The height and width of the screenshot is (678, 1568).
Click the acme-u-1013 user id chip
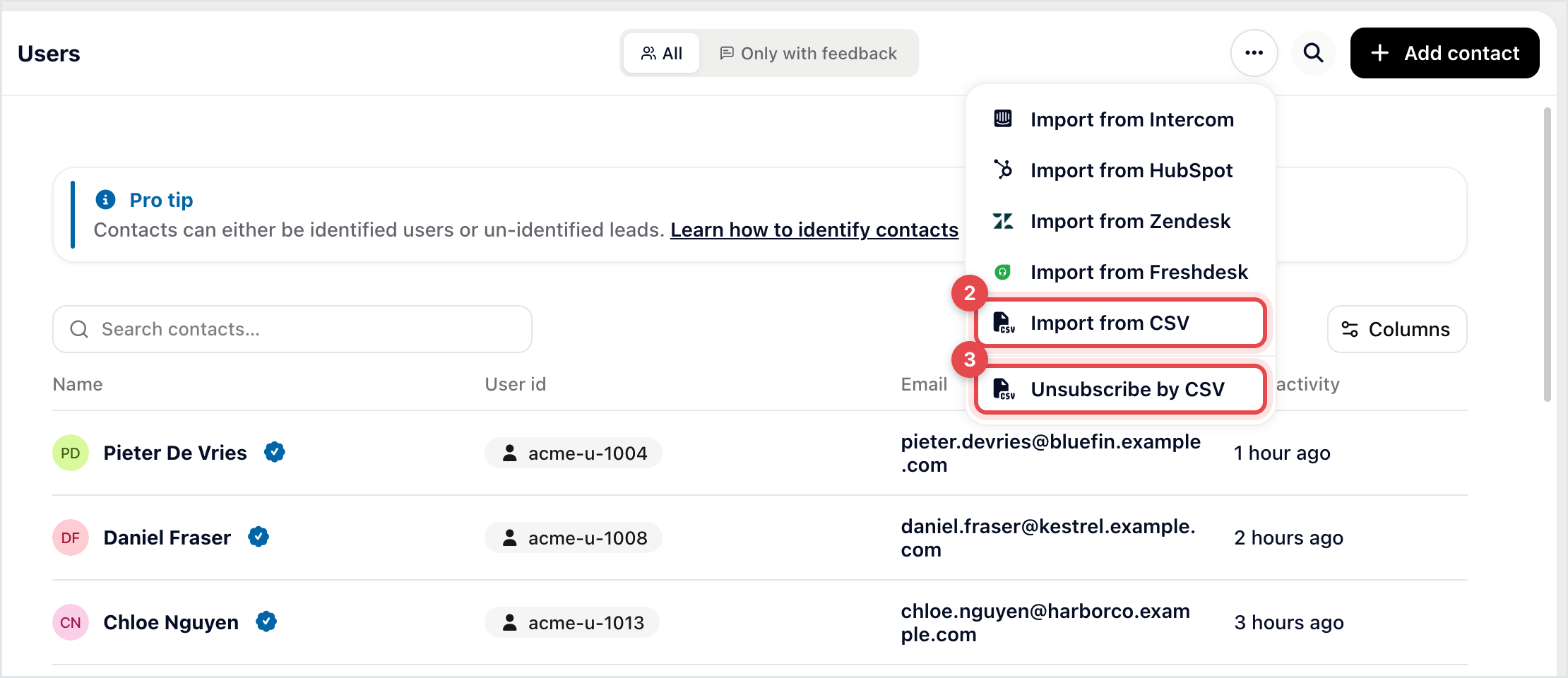tap(572, 622)
